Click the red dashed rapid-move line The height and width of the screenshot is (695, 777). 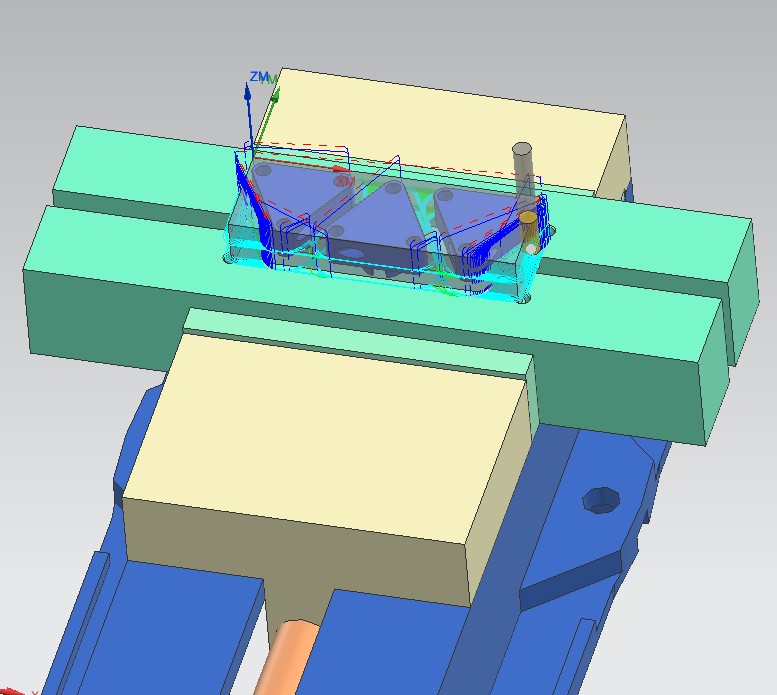pyautogui.click(x=396, y=161)
